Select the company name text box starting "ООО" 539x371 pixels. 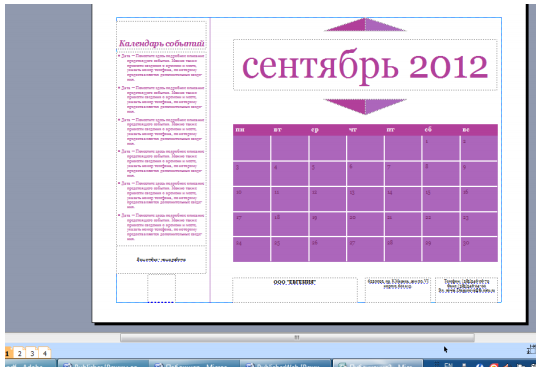(295, 290)
